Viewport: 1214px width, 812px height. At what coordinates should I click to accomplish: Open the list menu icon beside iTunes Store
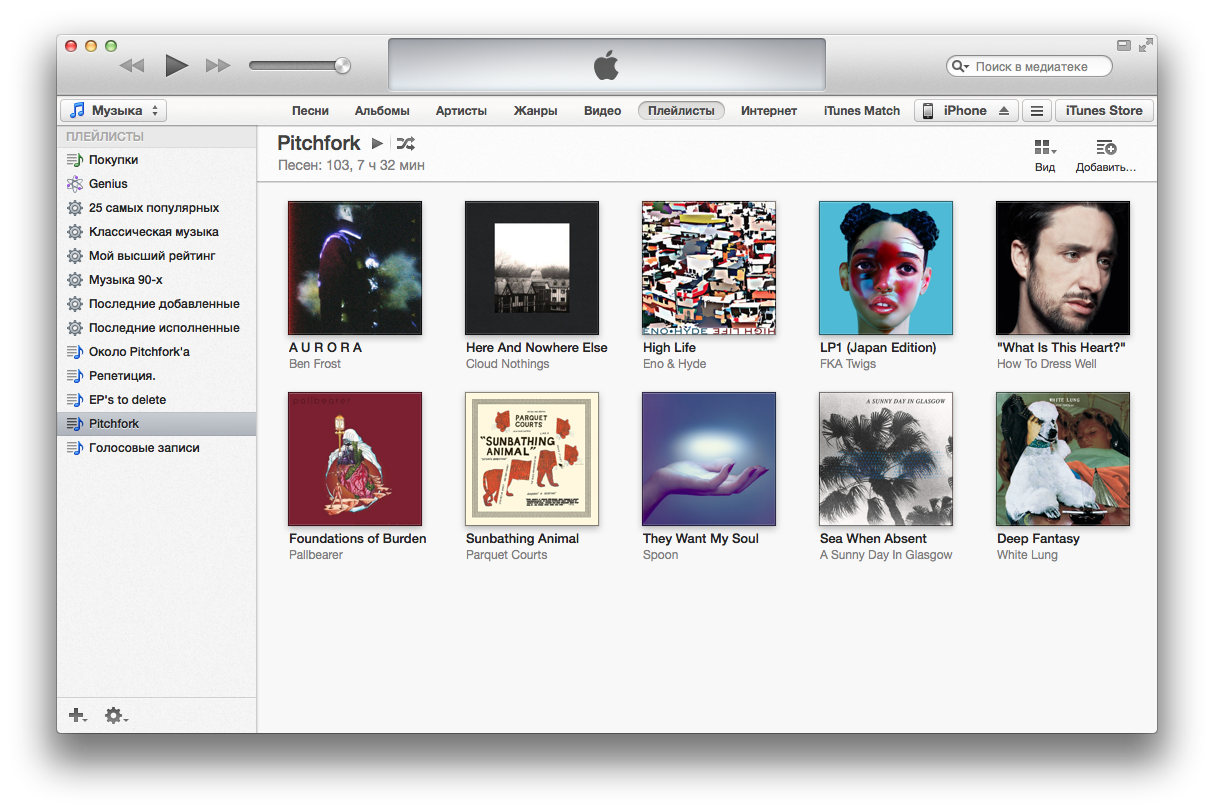coord(1037,111)
